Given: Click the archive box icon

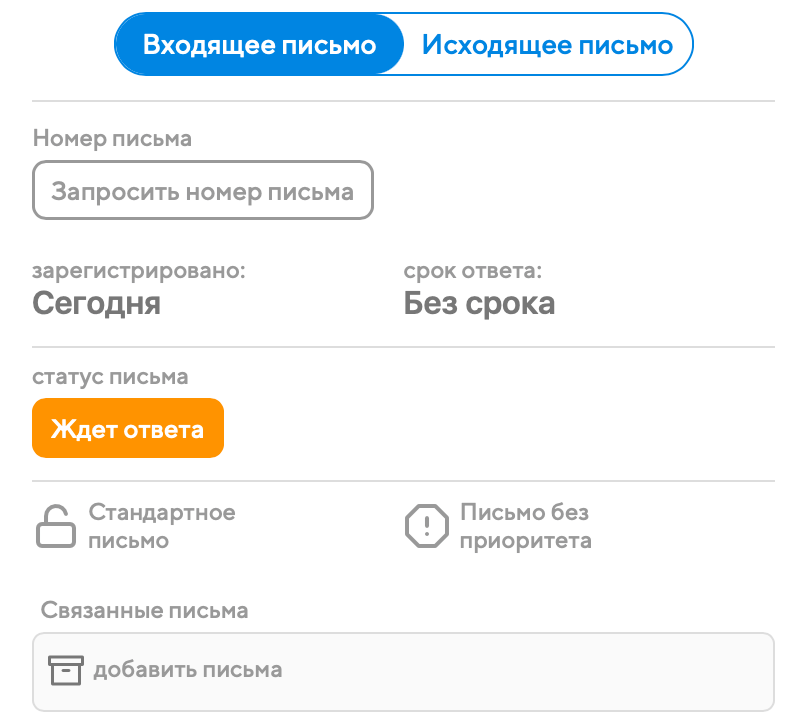Looking at the screenshot, I should click(64, 670).
